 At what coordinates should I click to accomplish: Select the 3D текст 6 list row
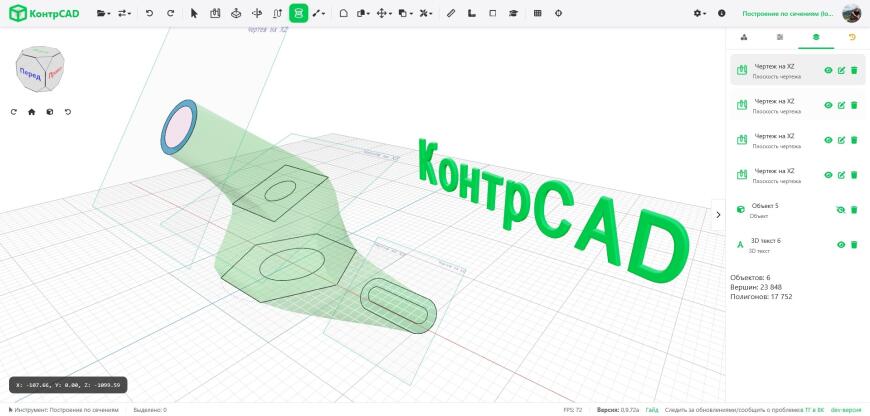click(797, 245)
